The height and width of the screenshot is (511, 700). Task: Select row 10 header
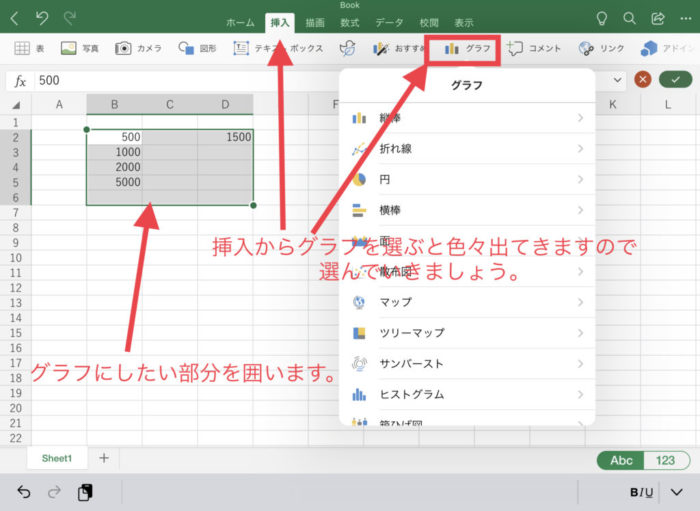click(16, 258)
